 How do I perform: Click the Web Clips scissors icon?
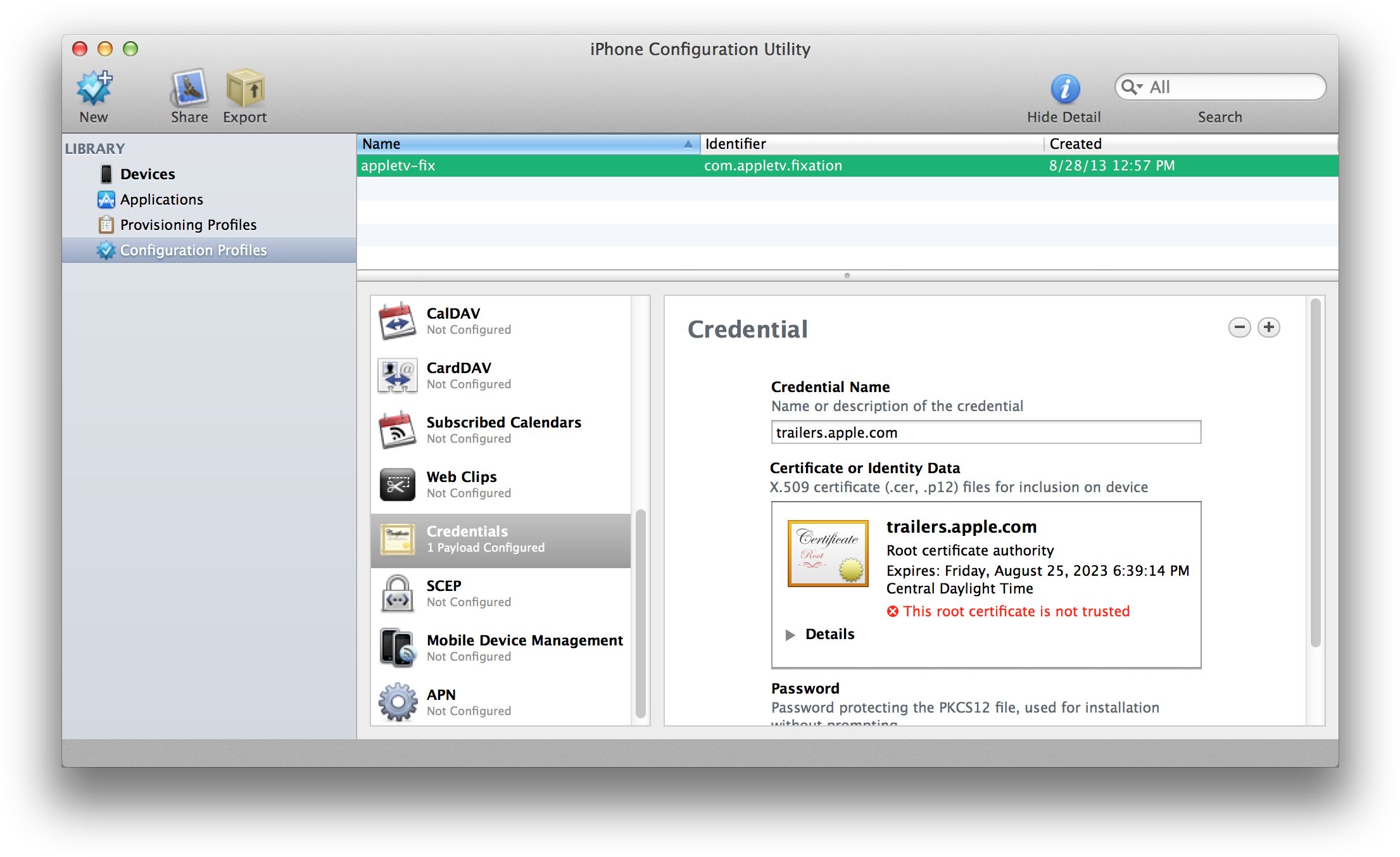pyautogui.click(x=398, y=485)
